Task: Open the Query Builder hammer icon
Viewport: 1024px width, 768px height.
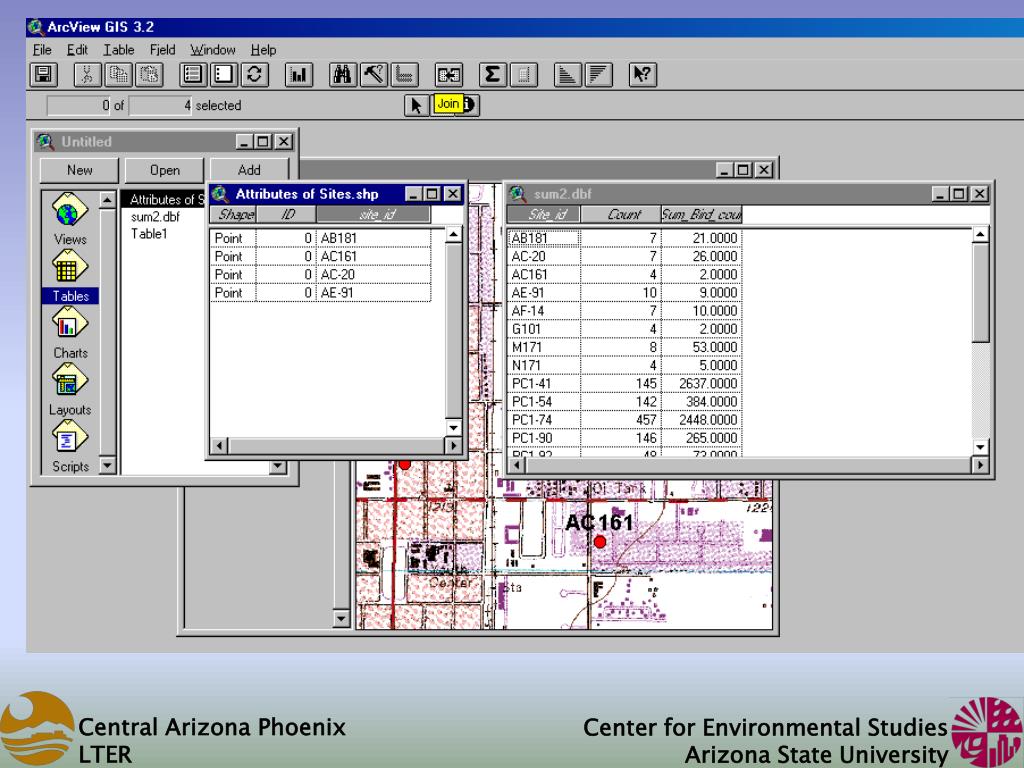Action: point(373,75)
